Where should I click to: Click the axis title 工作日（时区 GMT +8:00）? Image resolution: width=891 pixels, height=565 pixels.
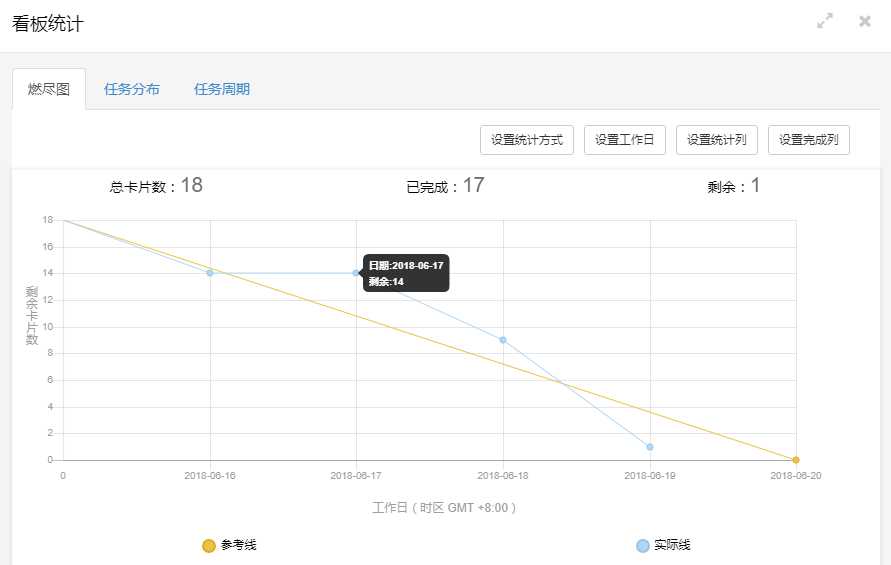444,508
